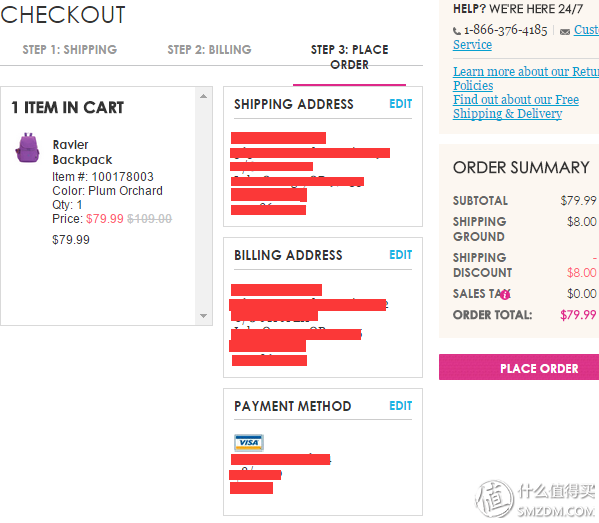Click the envelope email icon
Image resolution: width=599 pixels, height=523 pixels.
[x=565, y=32]
